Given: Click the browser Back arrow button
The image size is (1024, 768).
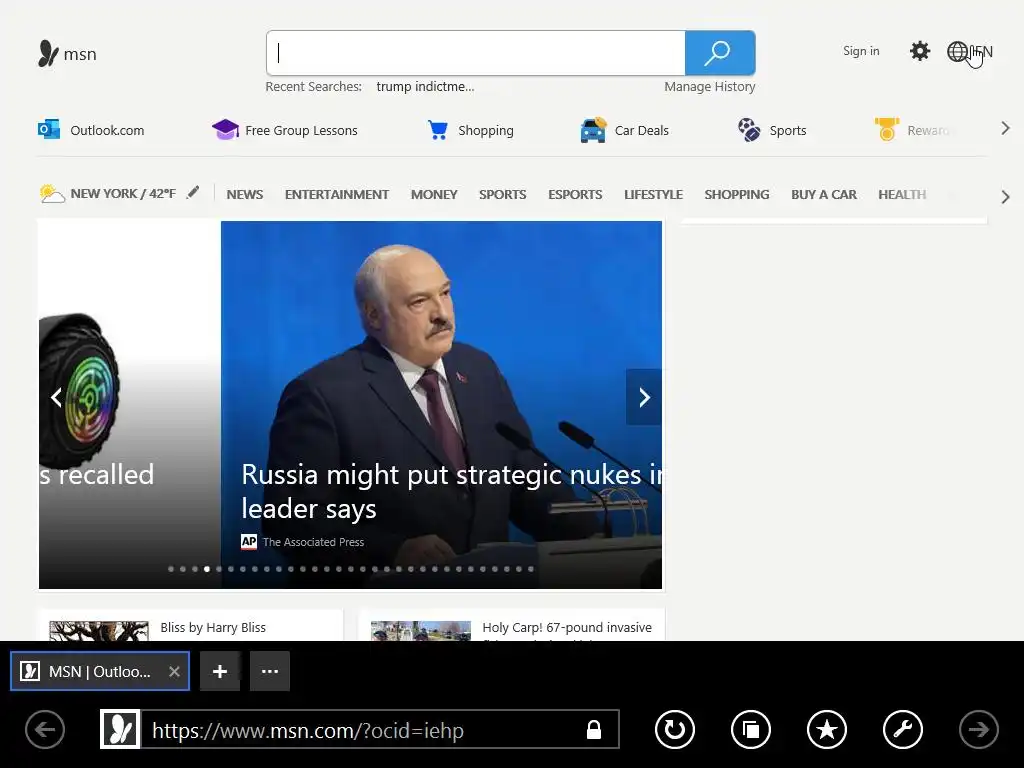Looking at the screenshot, I should coord(45,729).
